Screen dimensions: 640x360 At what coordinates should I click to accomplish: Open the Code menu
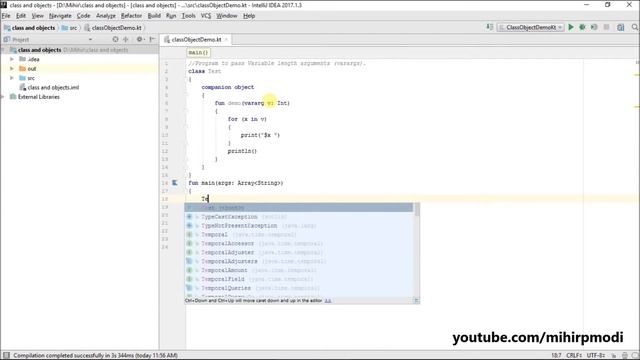tap(84, 16)
